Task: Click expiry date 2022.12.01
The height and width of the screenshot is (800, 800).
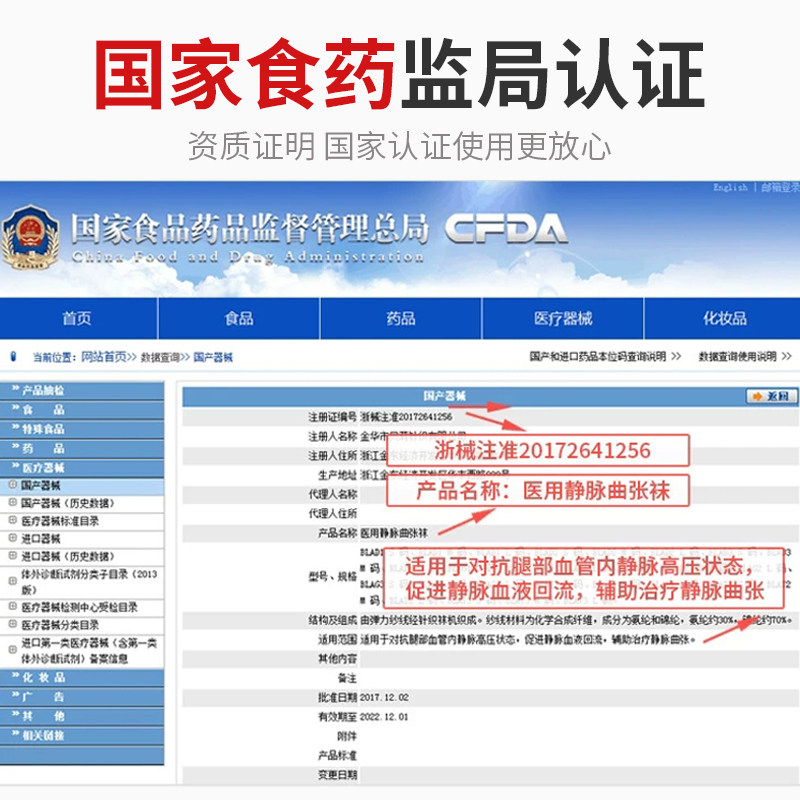Action: pyautogui.click(x=384, y=717)
